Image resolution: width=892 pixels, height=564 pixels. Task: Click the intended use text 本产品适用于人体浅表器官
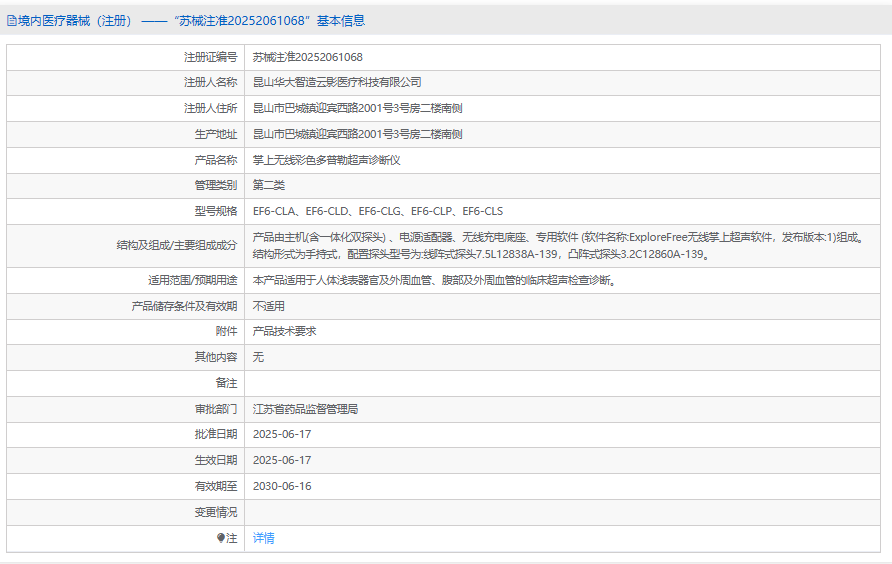pos(436,280)
